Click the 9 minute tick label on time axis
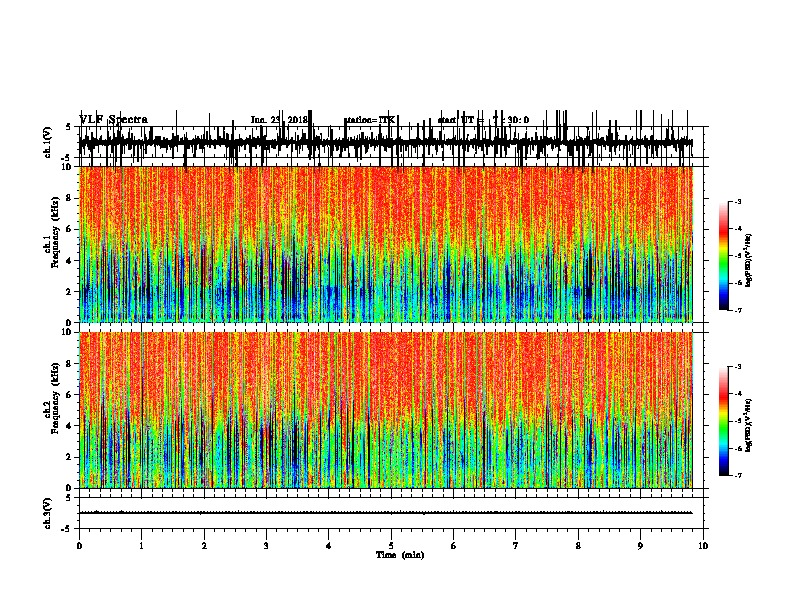The width and height of the screenshot is (792, 612). point(640,546)
